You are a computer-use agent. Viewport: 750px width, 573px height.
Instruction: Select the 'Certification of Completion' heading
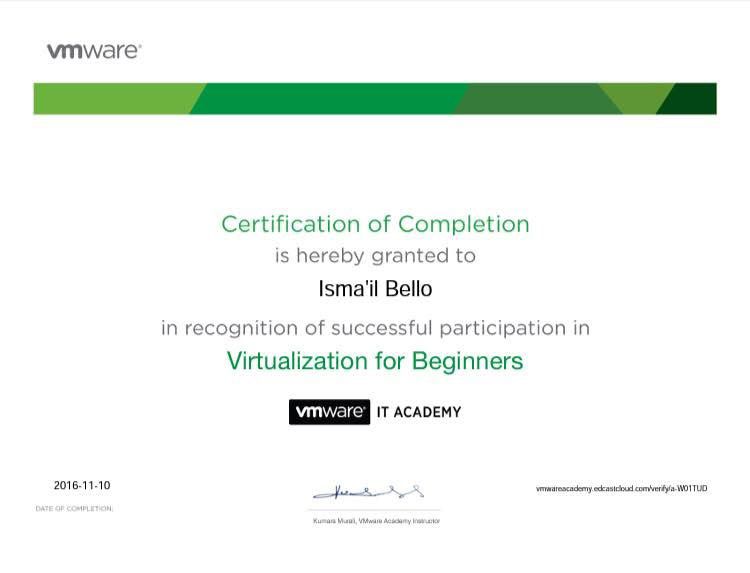click(375, 224)
